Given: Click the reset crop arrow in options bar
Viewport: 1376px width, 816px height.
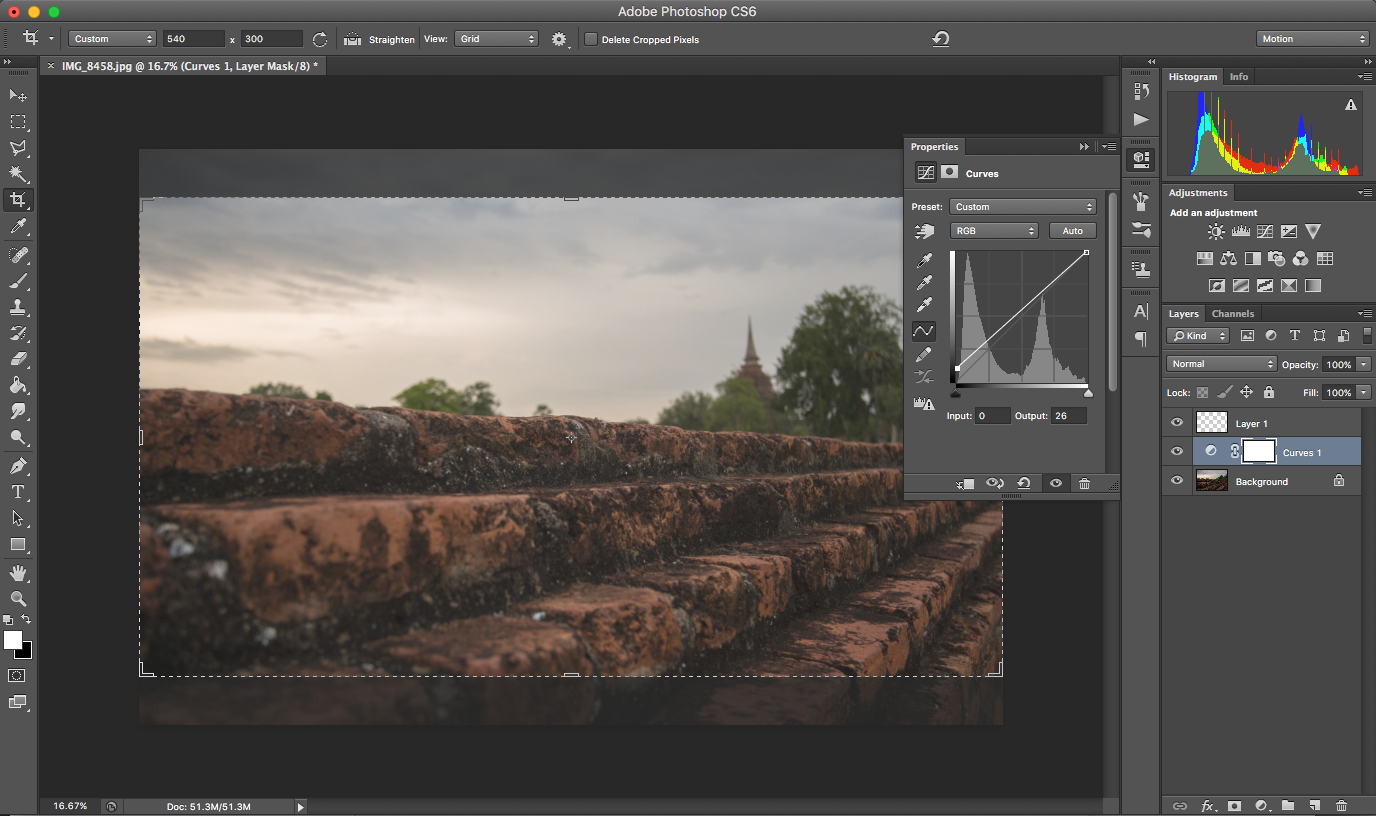Looking at the screenshot, I should (x=940, y=39).
